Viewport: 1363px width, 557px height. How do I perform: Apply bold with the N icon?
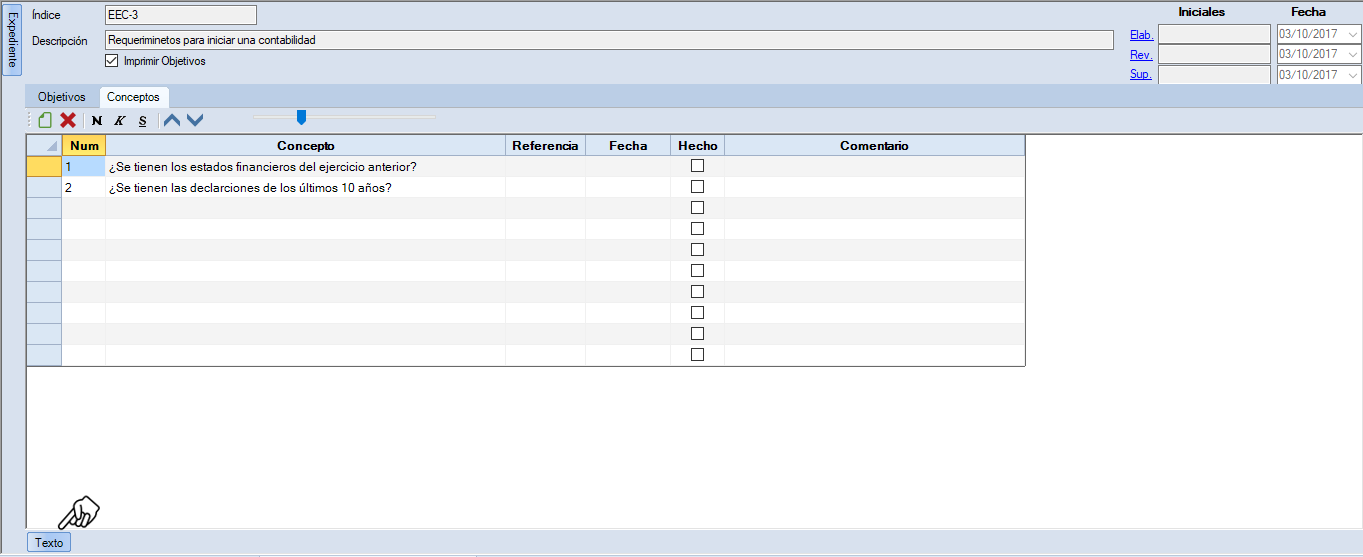(x=97, y=120)
